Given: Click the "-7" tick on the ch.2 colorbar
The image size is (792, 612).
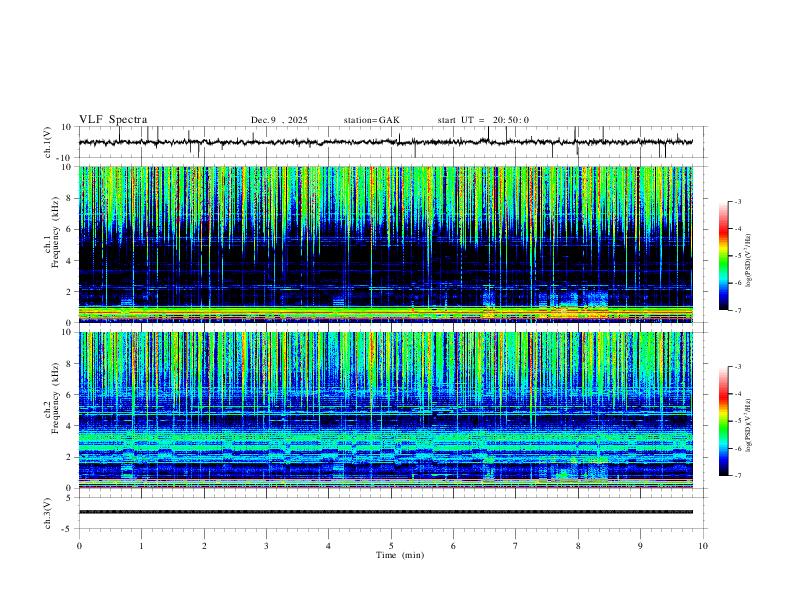Looking at the screenshot, I should click(x=737, y=475).
